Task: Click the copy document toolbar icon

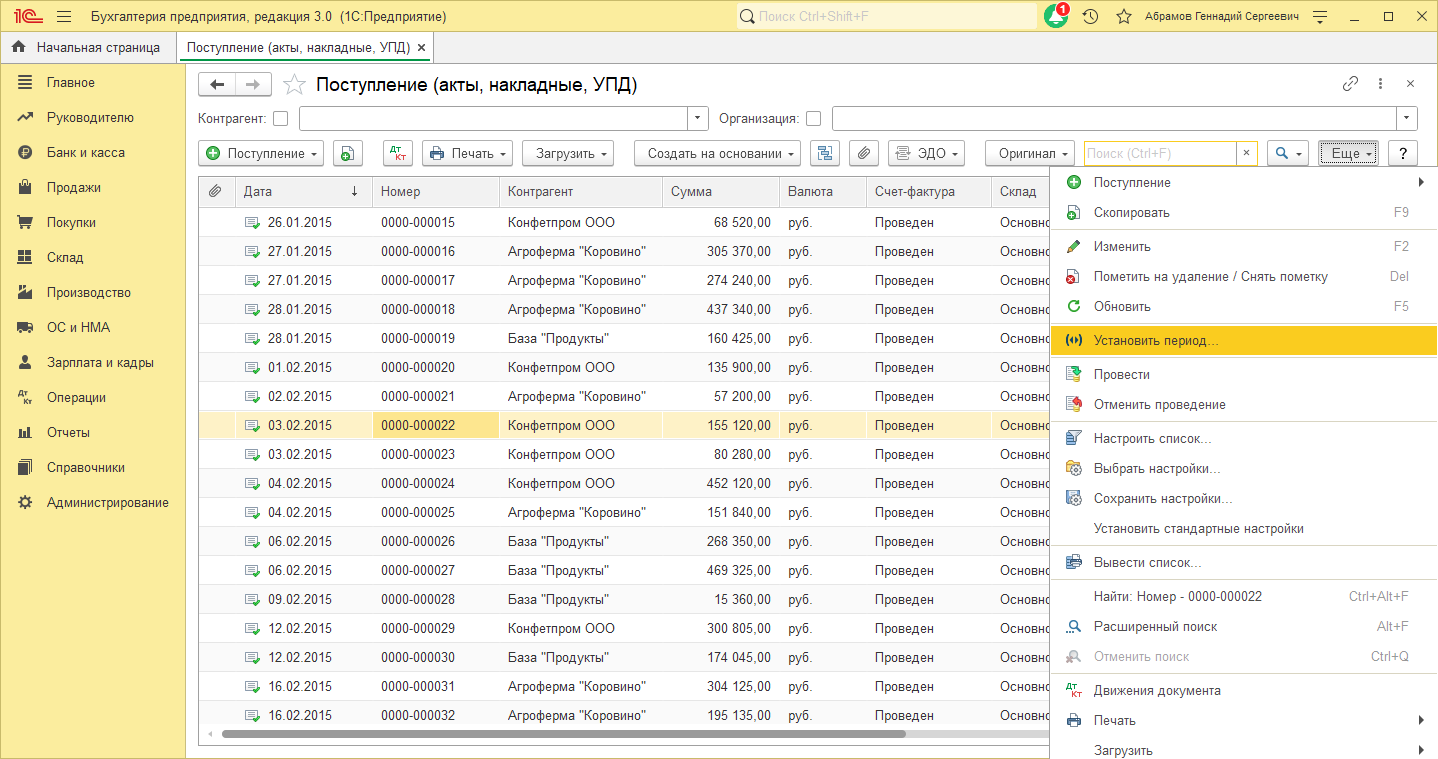Action: 347,153
